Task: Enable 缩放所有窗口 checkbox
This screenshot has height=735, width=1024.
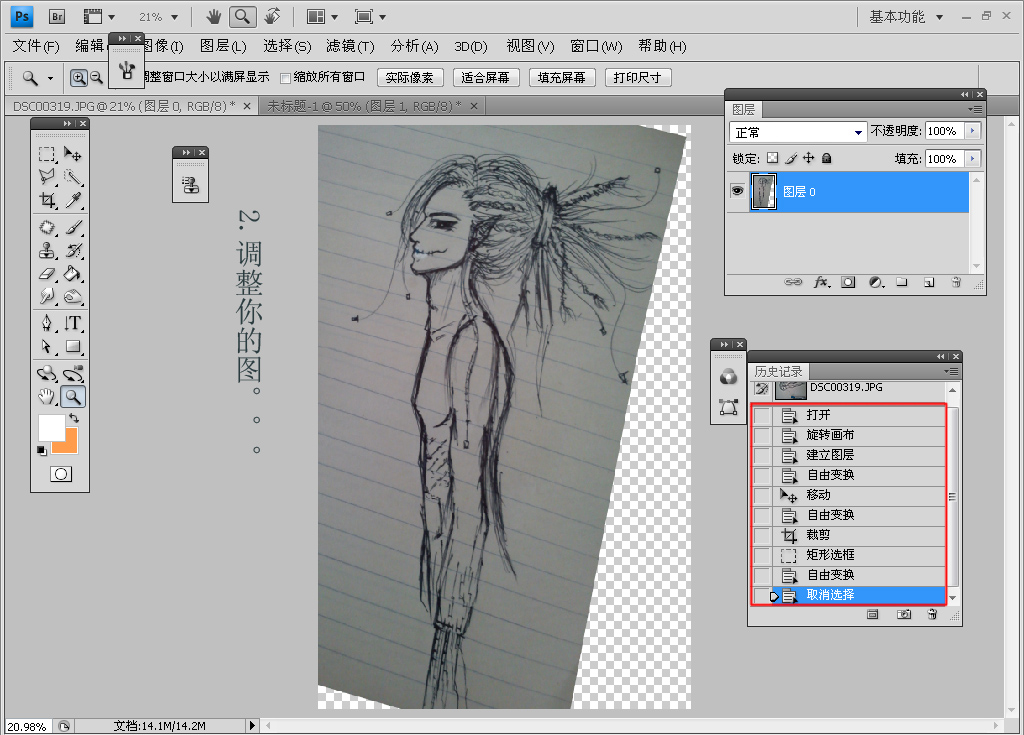Action: (x=286, y=77)
